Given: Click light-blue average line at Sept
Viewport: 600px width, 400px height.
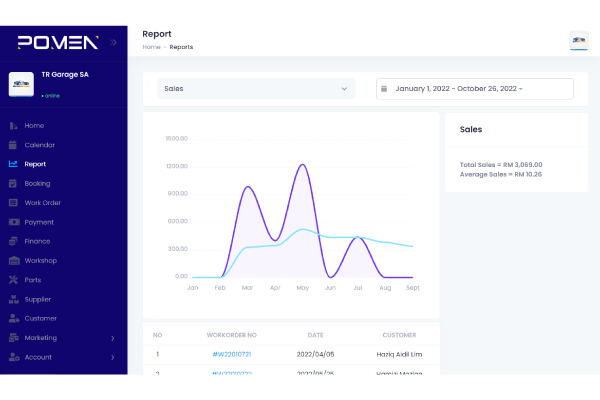Looking at the screenshot, I should [412, 246].
